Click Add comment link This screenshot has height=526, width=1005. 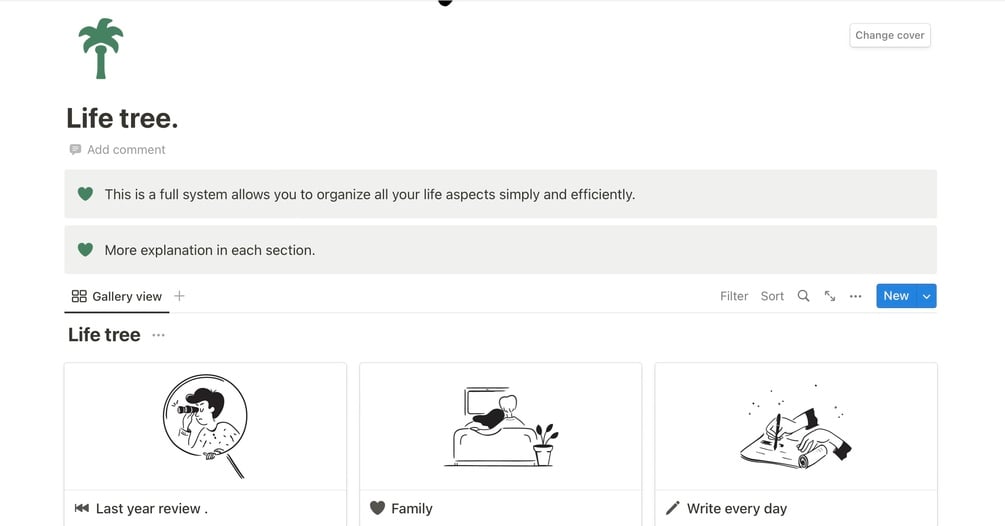point(126,150)
